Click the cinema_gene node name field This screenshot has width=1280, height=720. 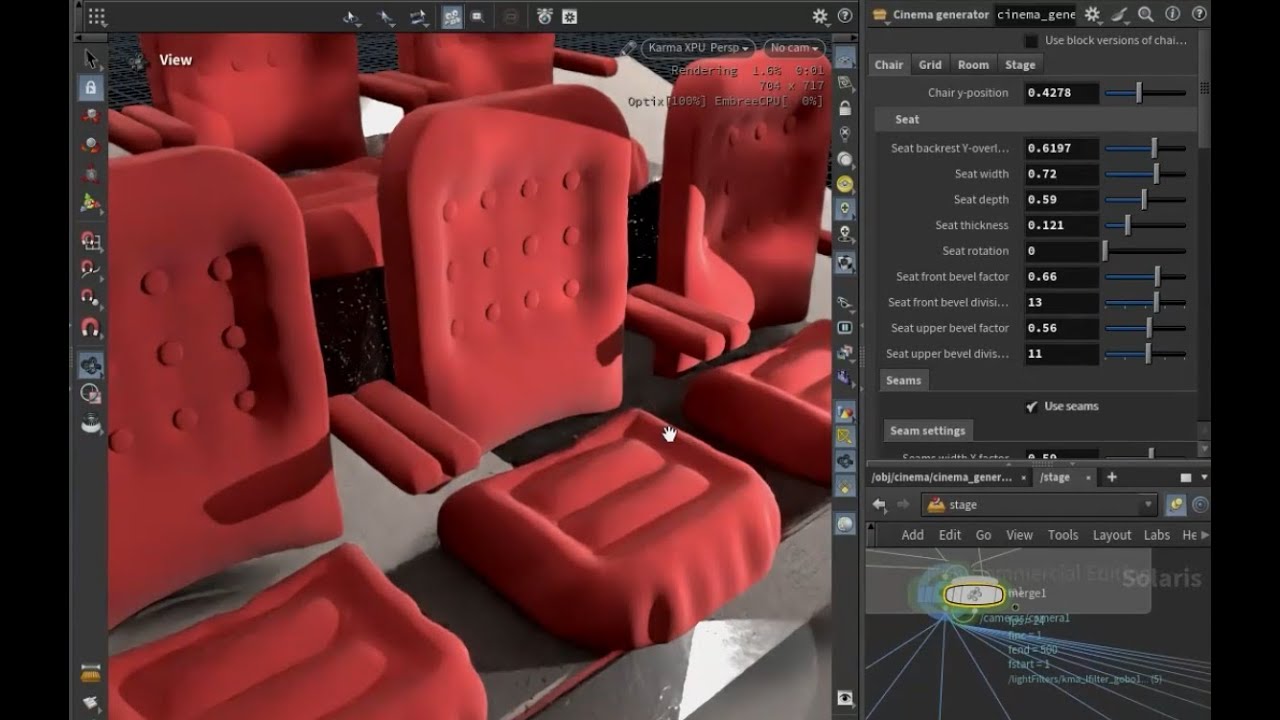[1036, 15]
